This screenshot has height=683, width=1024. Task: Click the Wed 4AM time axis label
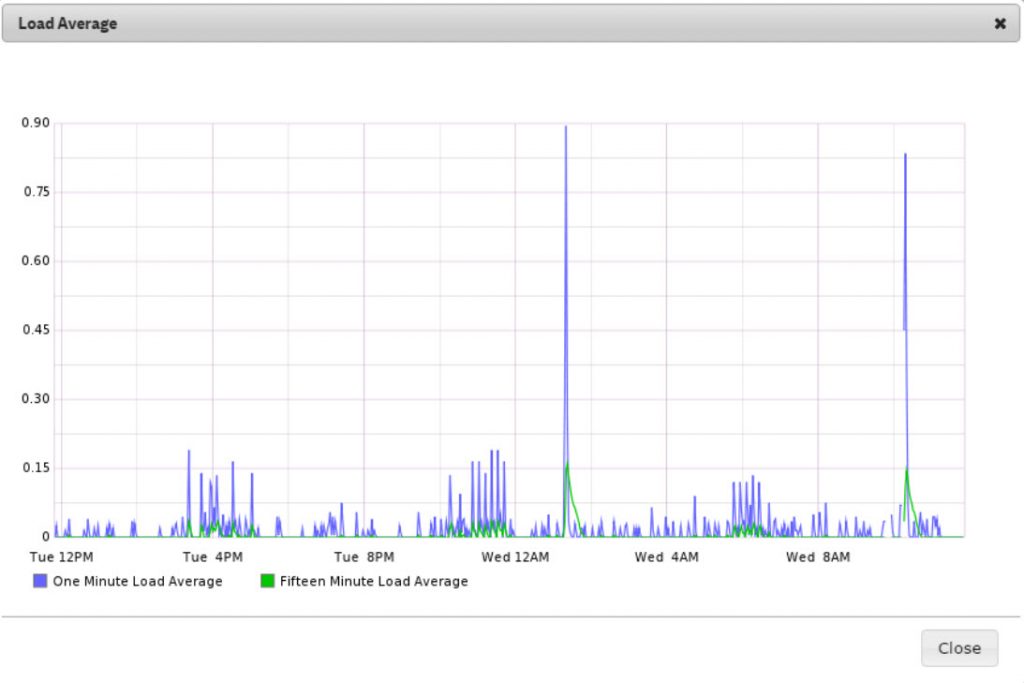pyautogui.click(x=666, y=557)
